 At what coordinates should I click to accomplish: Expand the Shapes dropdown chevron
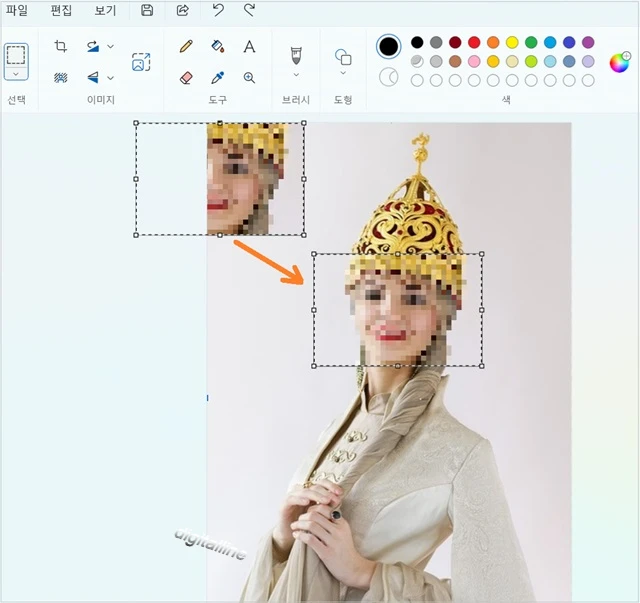(343, 73)
